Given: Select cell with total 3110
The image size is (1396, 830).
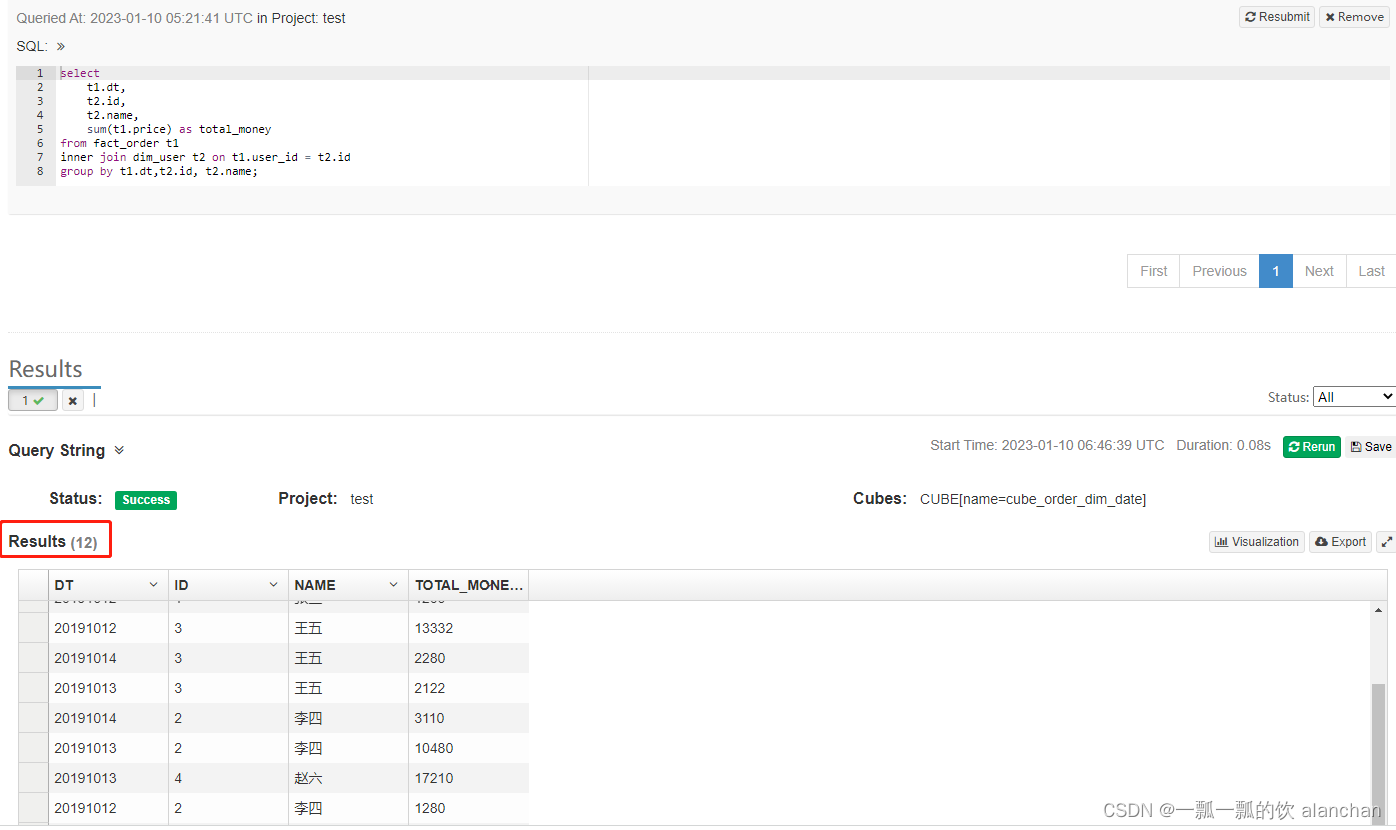Looking at the screenshot, I should click(x=468, y=718).
